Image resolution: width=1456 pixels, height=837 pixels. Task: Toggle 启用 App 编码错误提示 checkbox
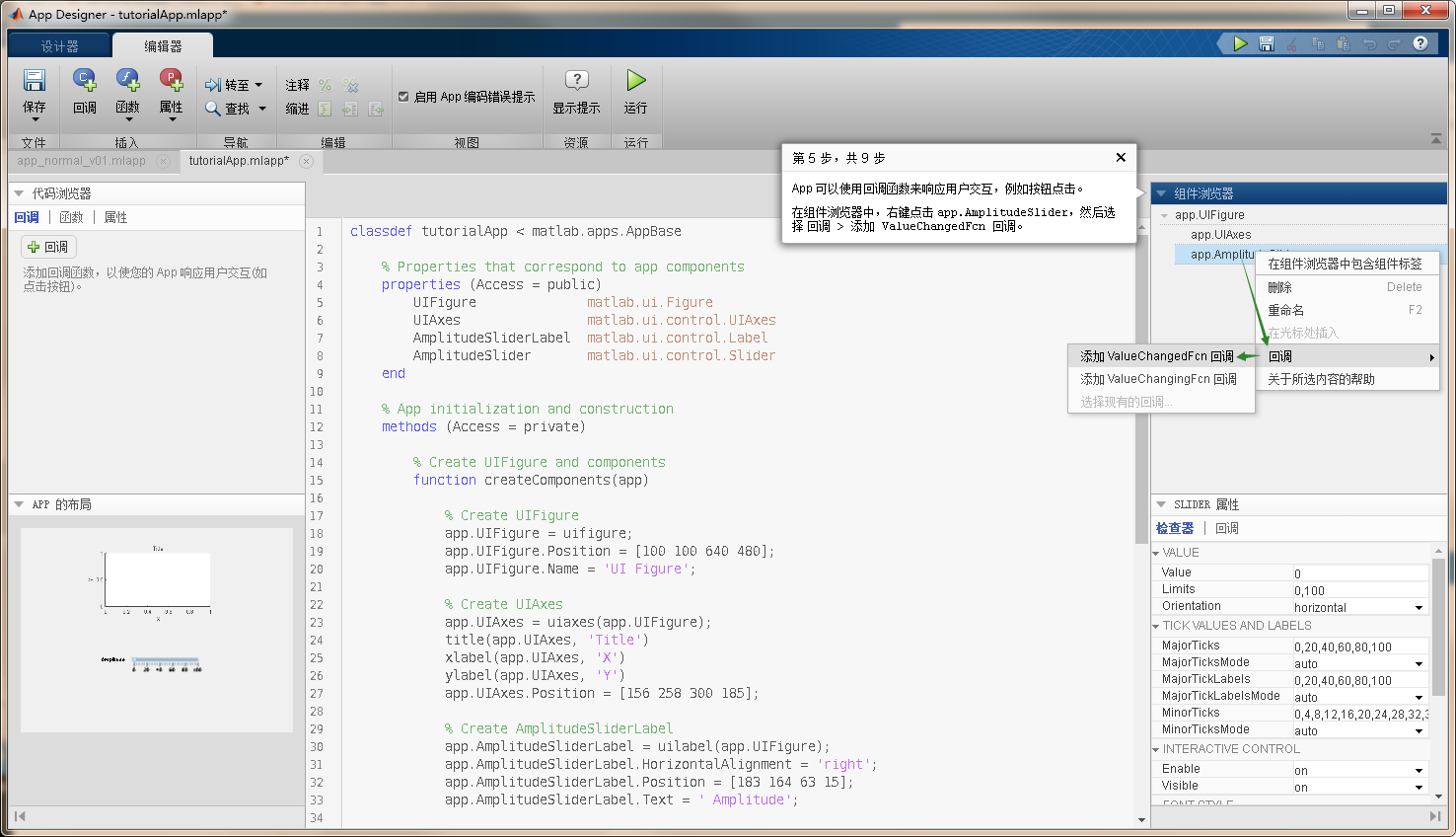403,95
